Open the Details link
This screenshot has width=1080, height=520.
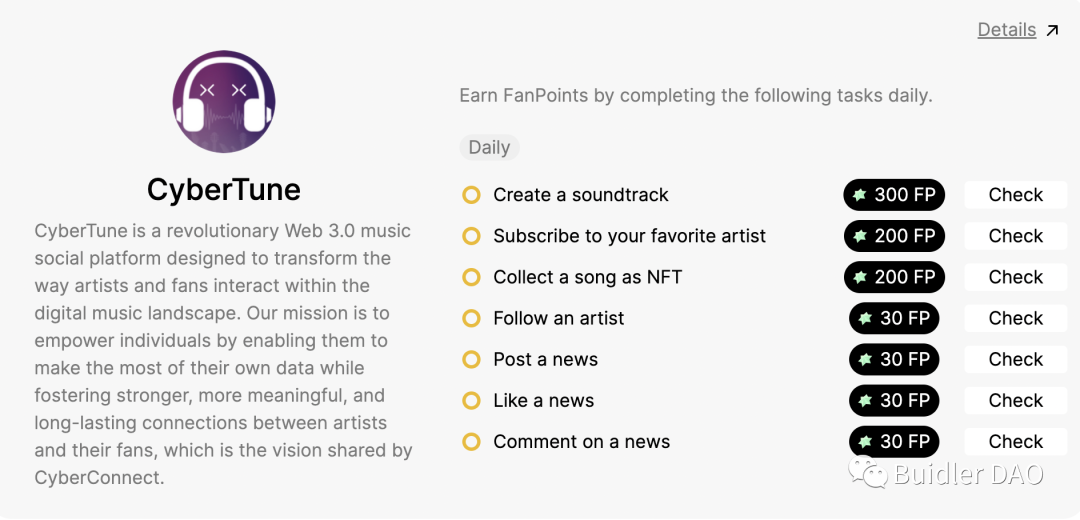click(x=1006, y=30)
